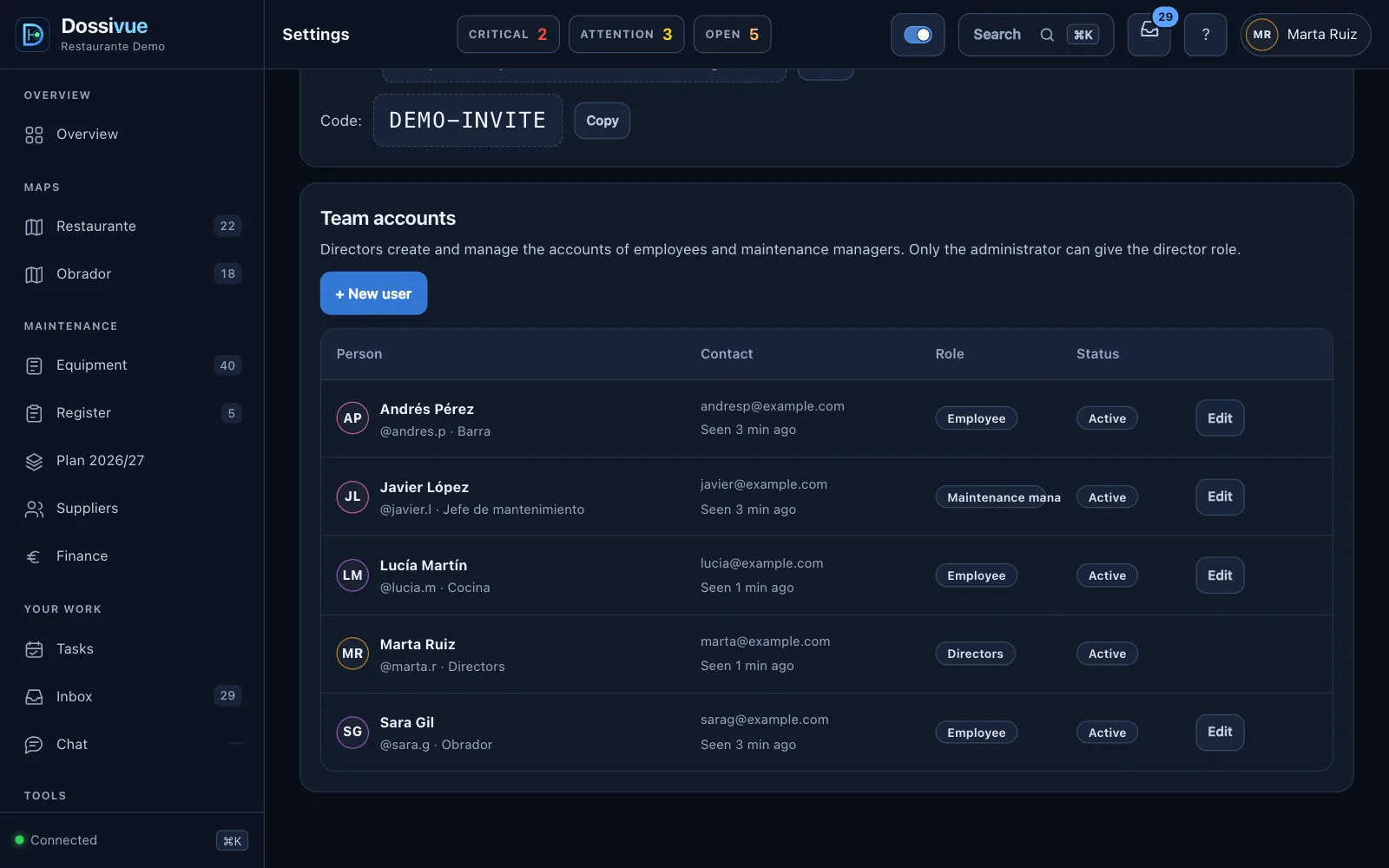Open Equipment section in sidebar

coord(132,365)
